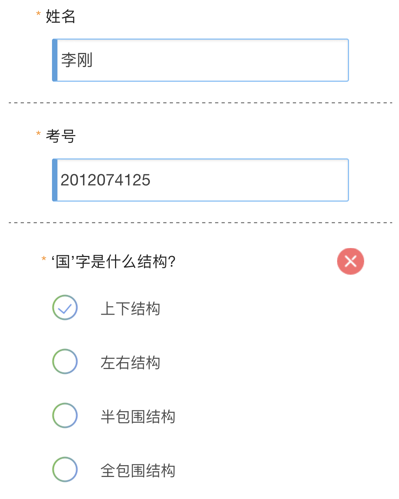Click the 左右结构 option text
This screenshot has height=499, width=399.
pos(130,362)
